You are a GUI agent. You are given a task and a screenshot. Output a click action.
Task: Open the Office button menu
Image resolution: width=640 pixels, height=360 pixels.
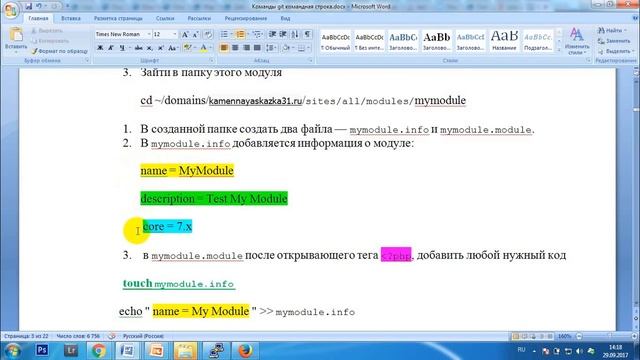[x=11, y=10]
